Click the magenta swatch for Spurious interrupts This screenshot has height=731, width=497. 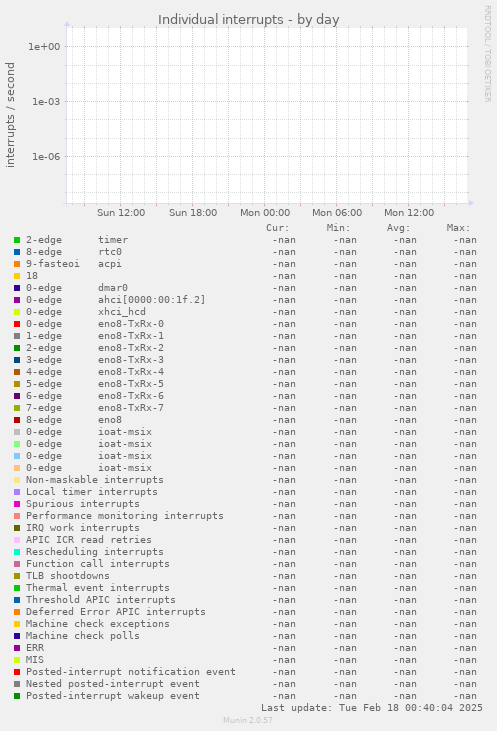pos(17,504)
